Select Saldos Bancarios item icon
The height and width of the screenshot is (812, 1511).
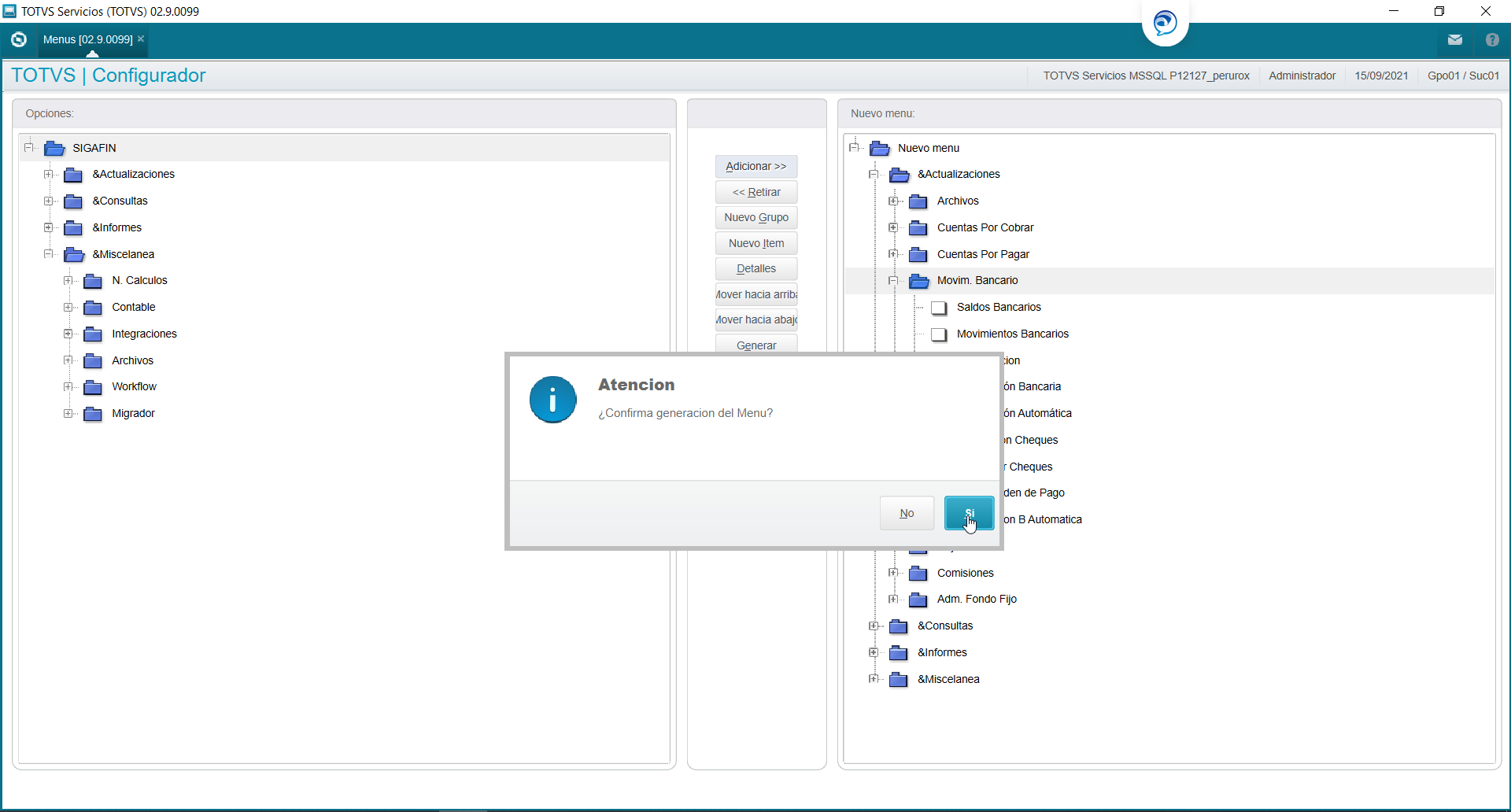point(939,308)
